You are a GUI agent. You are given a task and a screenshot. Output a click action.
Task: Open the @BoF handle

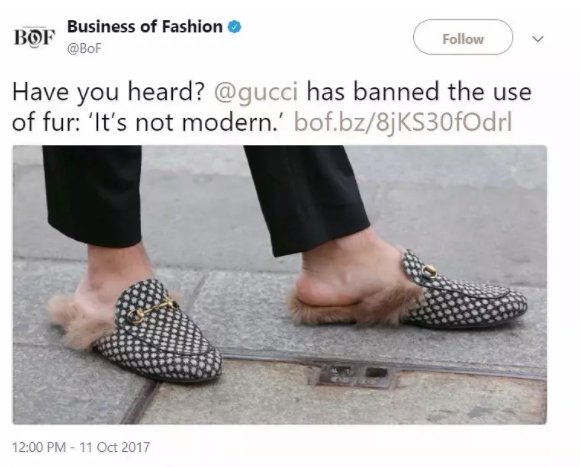tap(84, 48)
